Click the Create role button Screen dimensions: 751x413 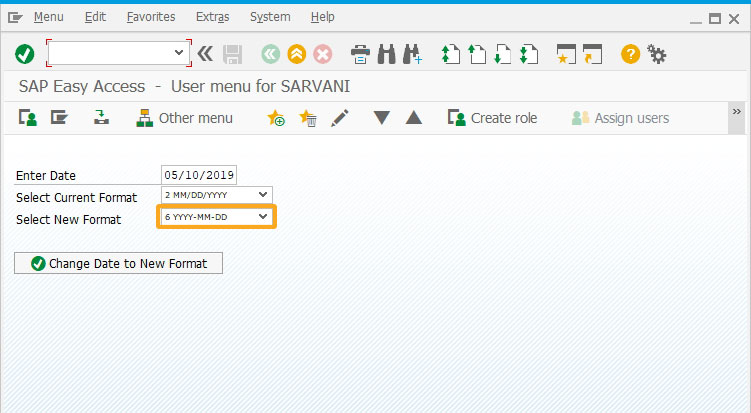click(x=492, y=118)
